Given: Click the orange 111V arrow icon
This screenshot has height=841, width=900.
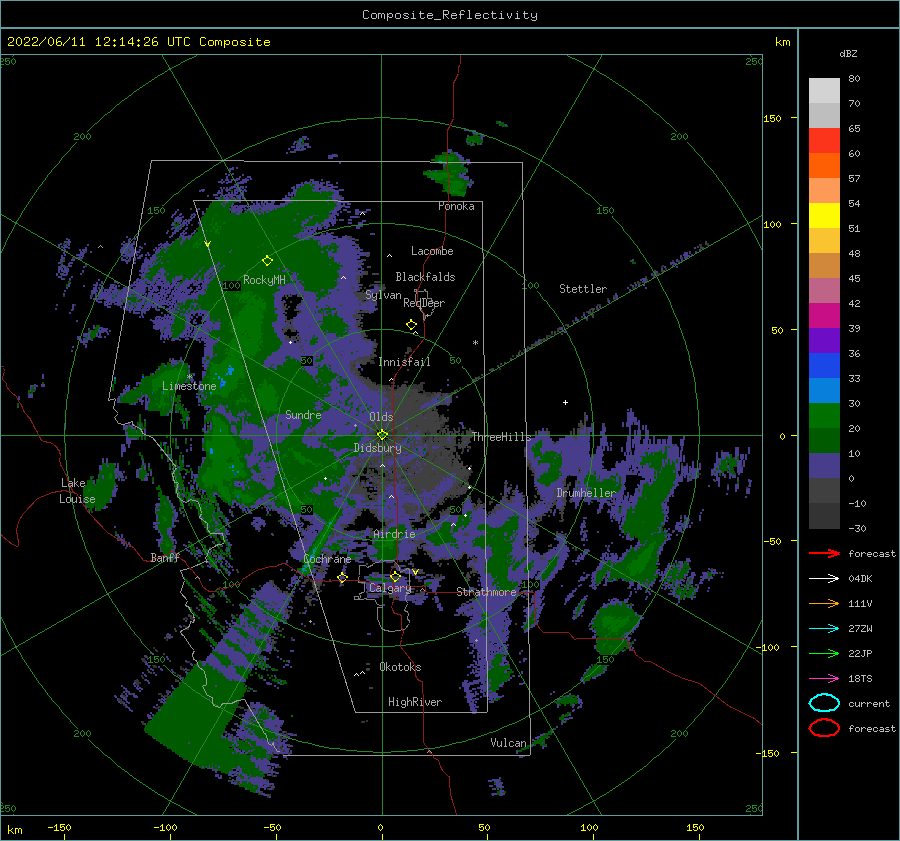Looking at the screenshot, I should coord(824,603).
